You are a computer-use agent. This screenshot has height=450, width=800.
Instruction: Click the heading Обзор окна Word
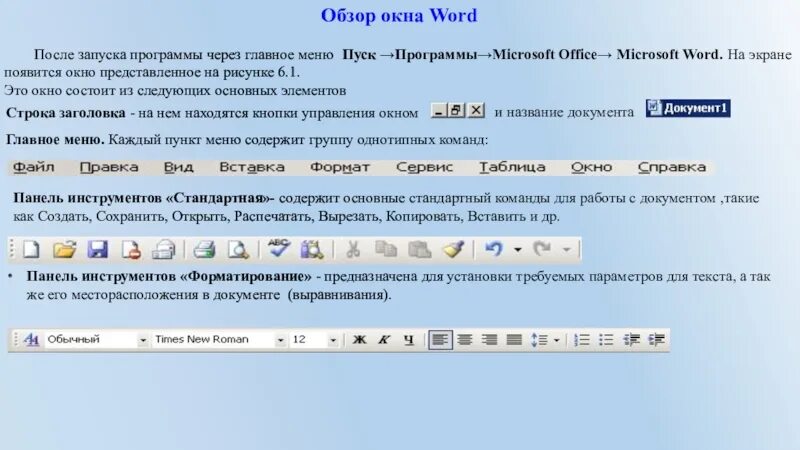coord(399,15)
